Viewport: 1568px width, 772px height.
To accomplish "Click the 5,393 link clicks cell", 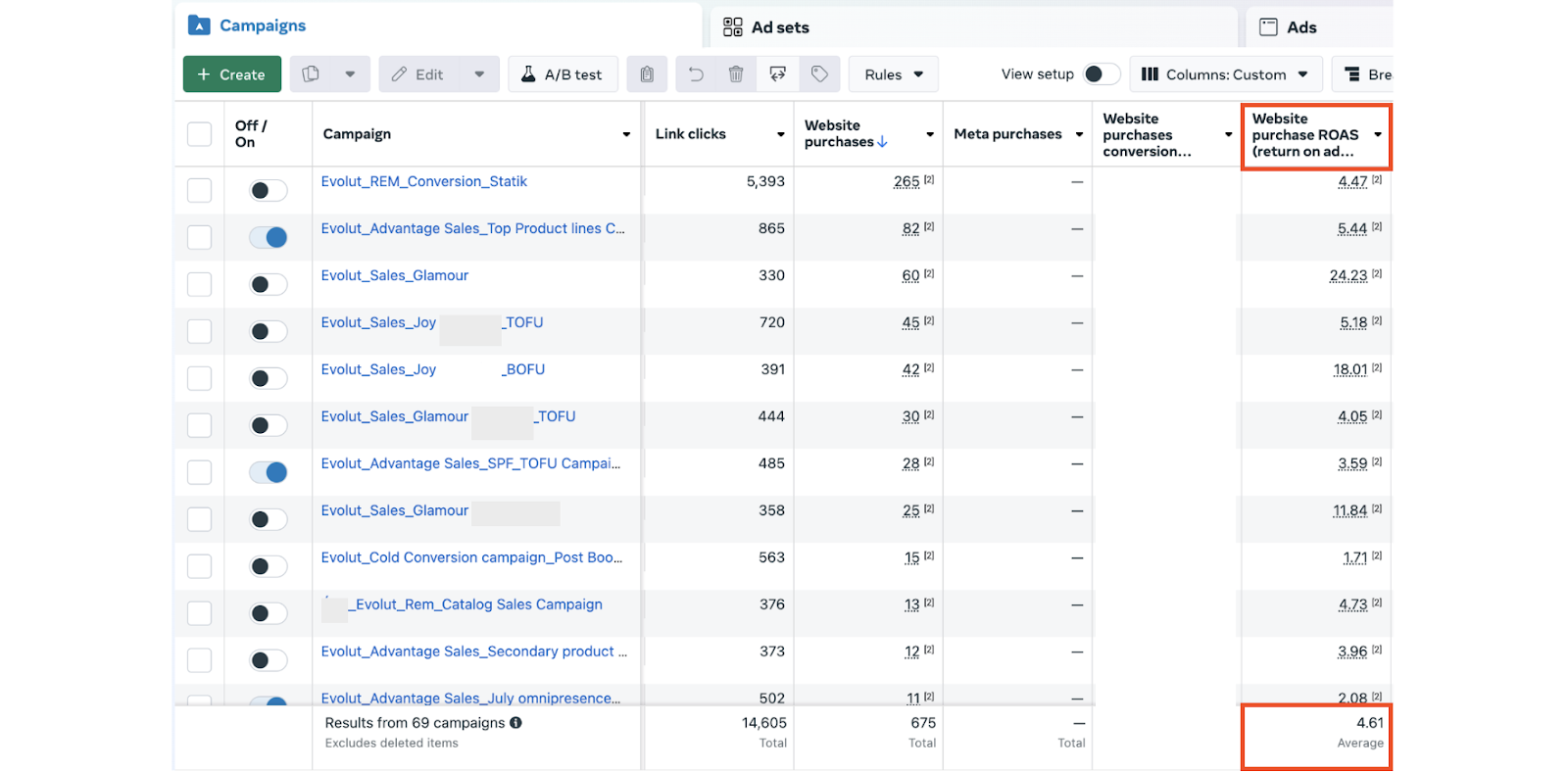I will pyautogui.click(x=765, y=181).
